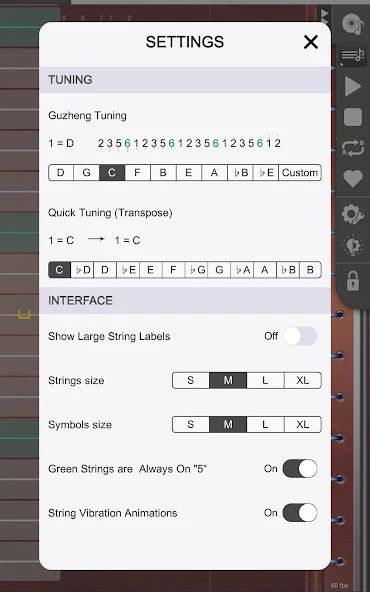Viewport: 370px width, 592px height.
Task: Disable Green Strings Always On 5 toggle
Action: tap(300, 469)
